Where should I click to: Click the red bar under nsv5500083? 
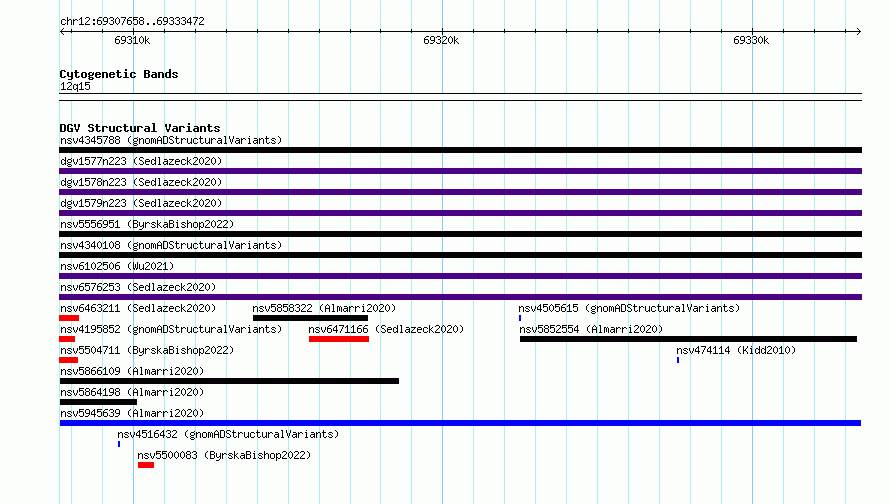coord(146,465)
